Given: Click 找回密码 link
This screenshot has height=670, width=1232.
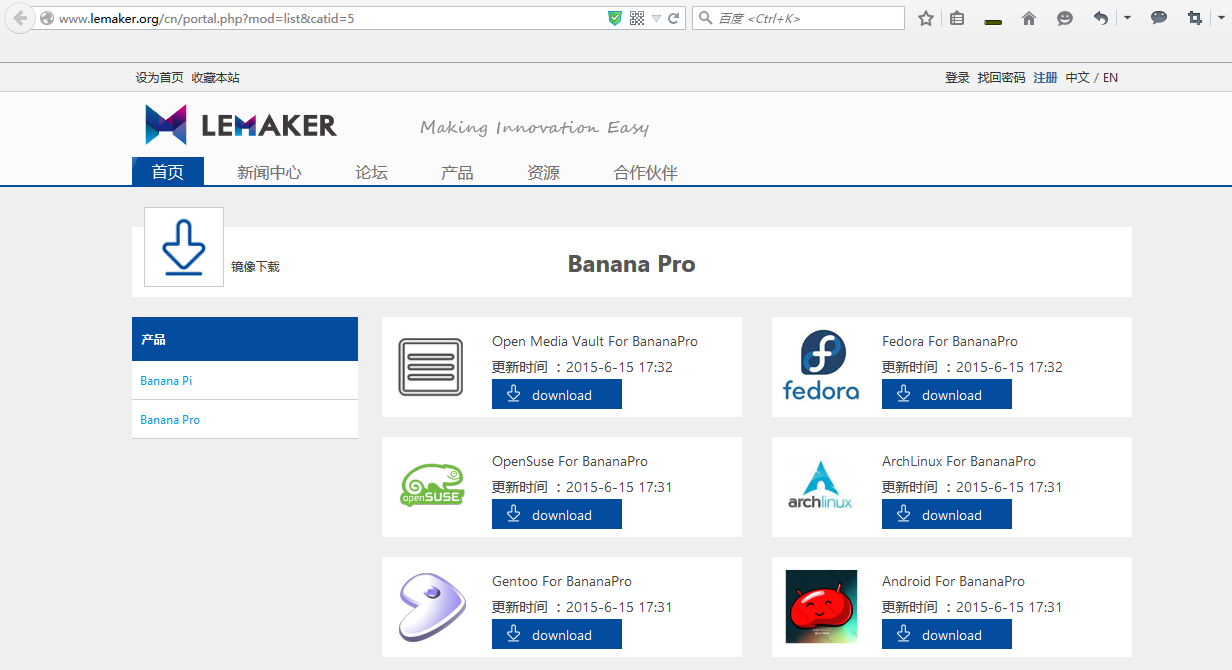Looking at the screenshot, I should point(1001,77).
